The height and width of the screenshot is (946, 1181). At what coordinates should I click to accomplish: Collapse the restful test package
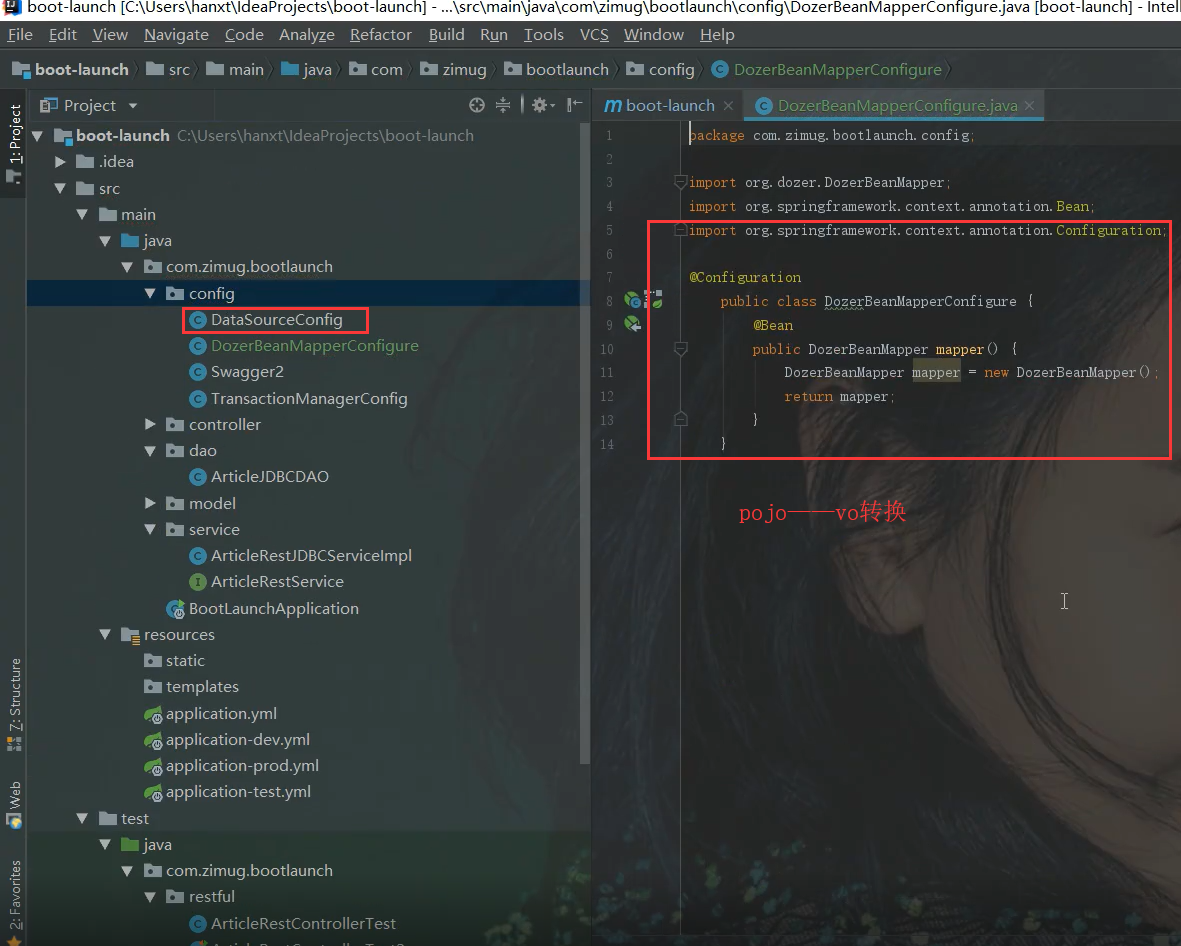(x=150, y=897)
